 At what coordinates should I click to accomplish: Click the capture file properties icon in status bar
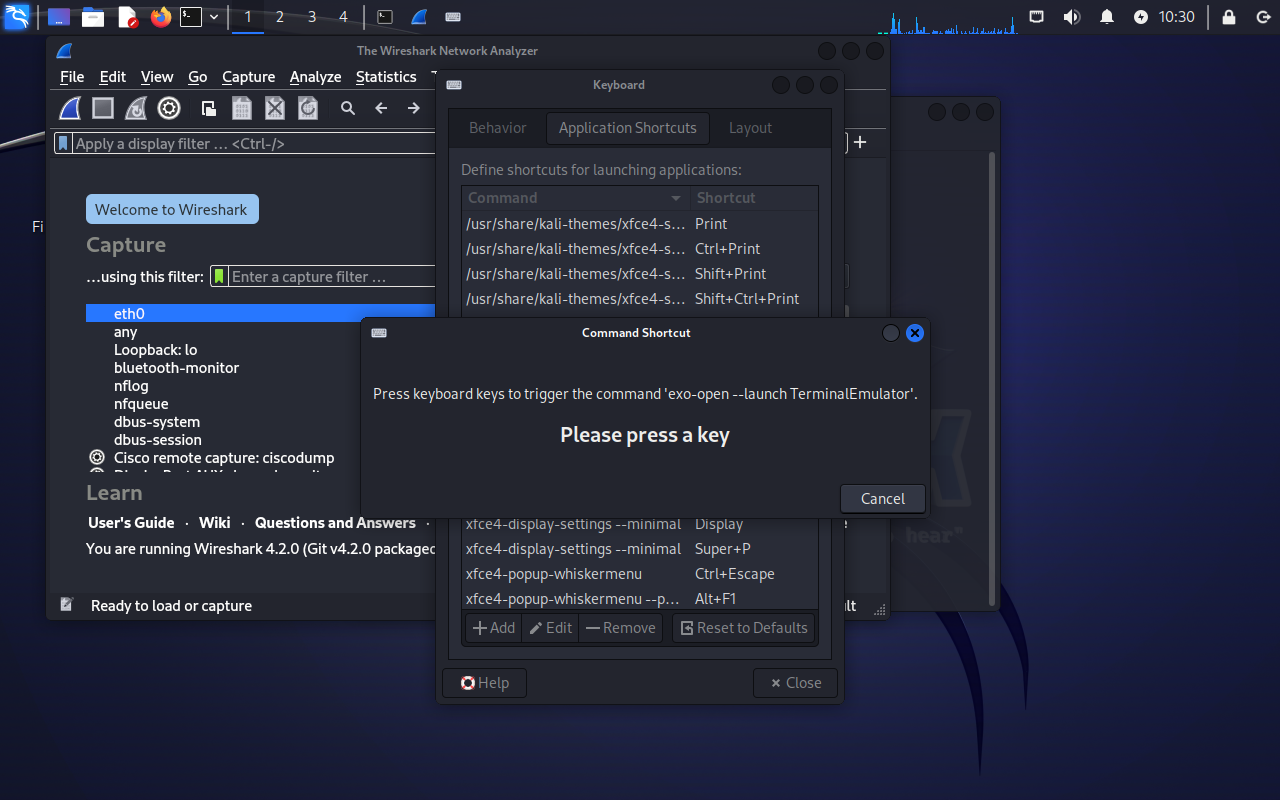67,605
